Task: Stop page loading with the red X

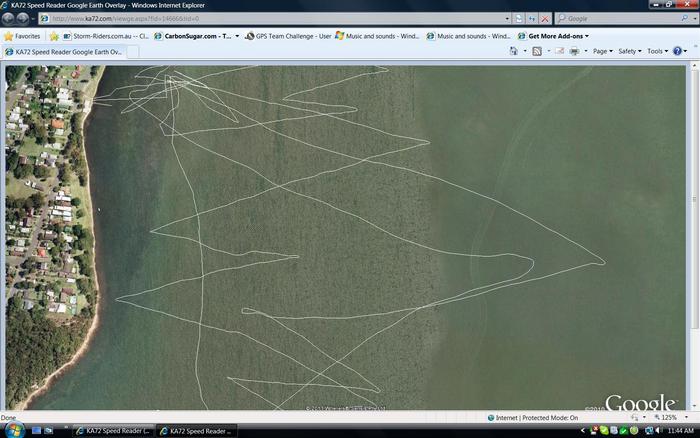Action: pyautogui.click(x=545, y=19)
